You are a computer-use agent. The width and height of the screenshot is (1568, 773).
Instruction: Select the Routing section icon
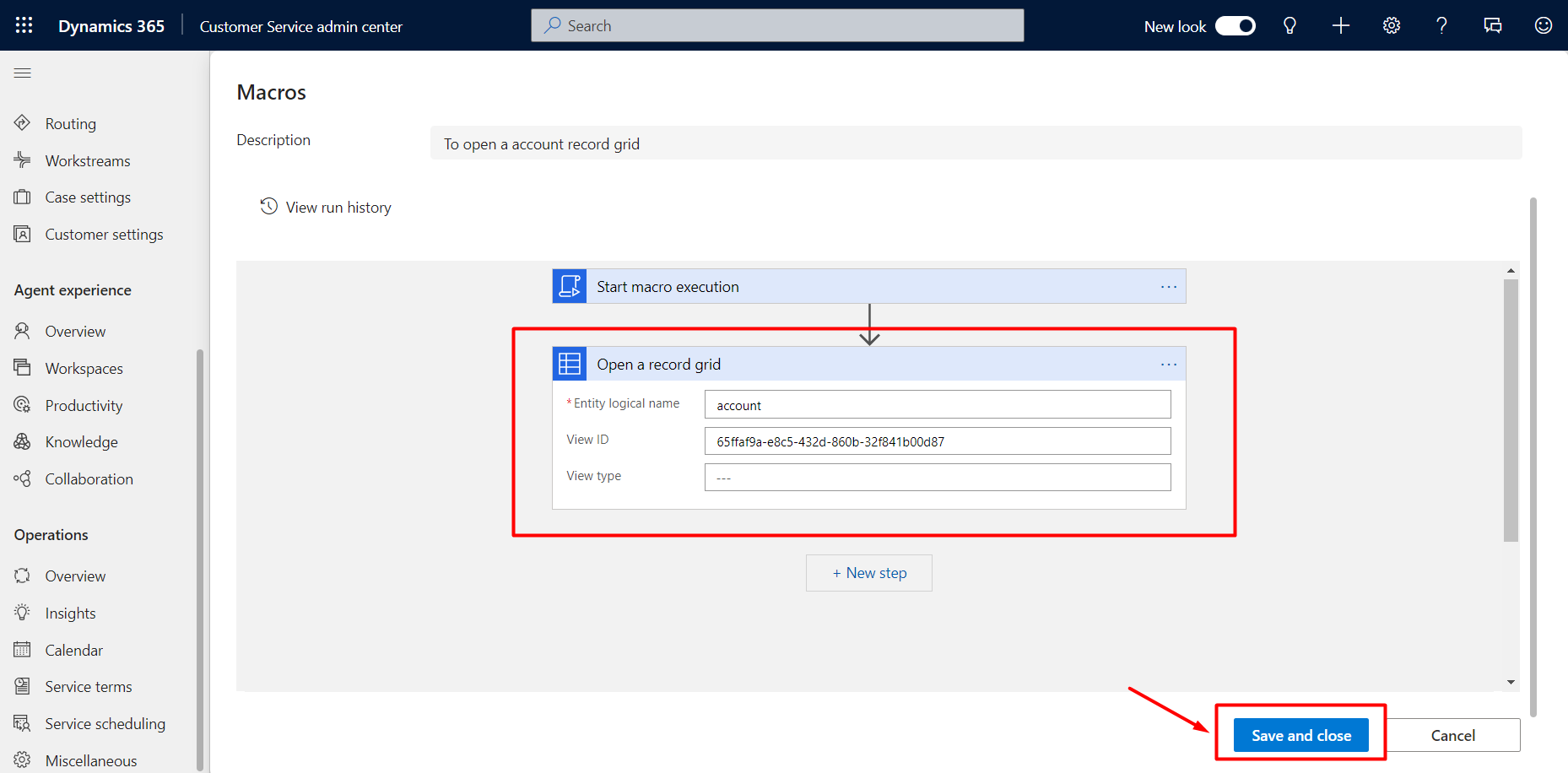tap(23, 123)
